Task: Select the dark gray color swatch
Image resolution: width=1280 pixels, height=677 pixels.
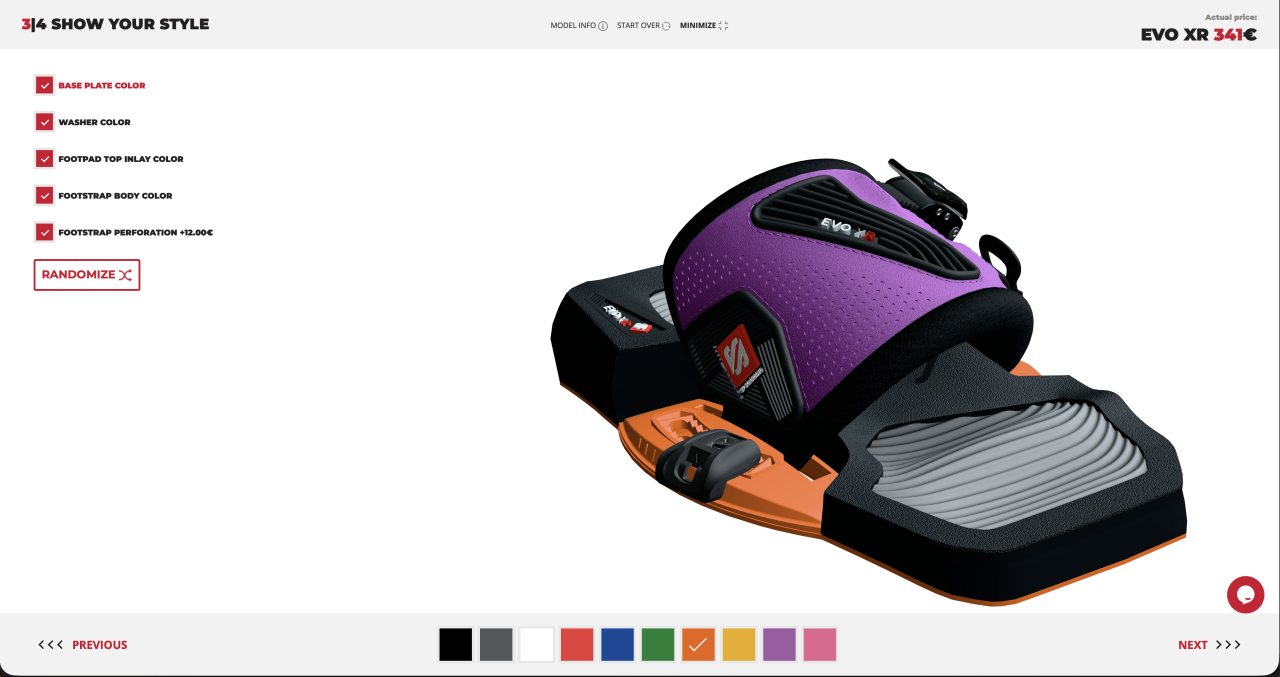Action: click(x=496, y=645)
